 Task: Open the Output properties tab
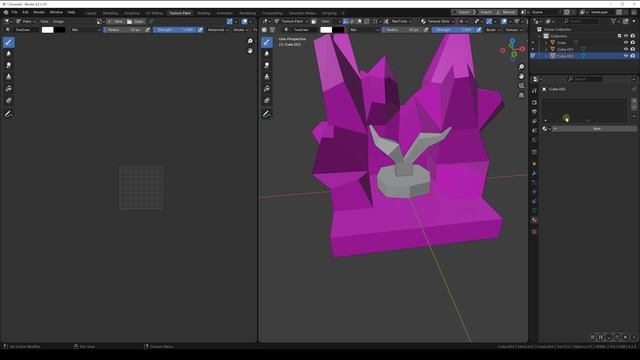click(534, 111)
